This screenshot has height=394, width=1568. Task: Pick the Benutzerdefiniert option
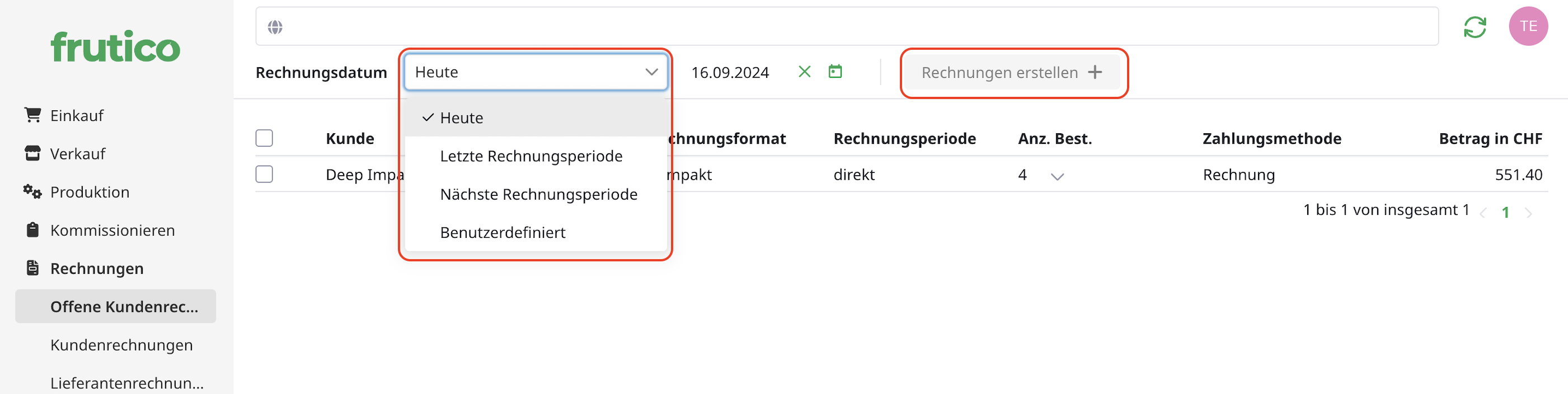(x=502, y=233)
